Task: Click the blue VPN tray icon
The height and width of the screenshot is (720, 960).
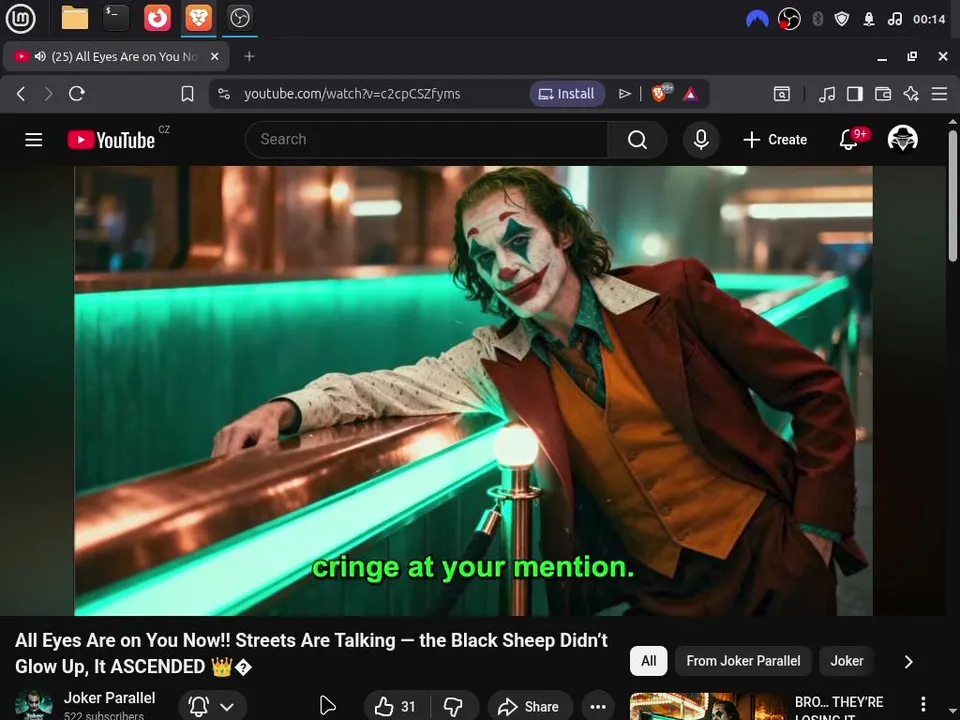Action: (757, 20)
